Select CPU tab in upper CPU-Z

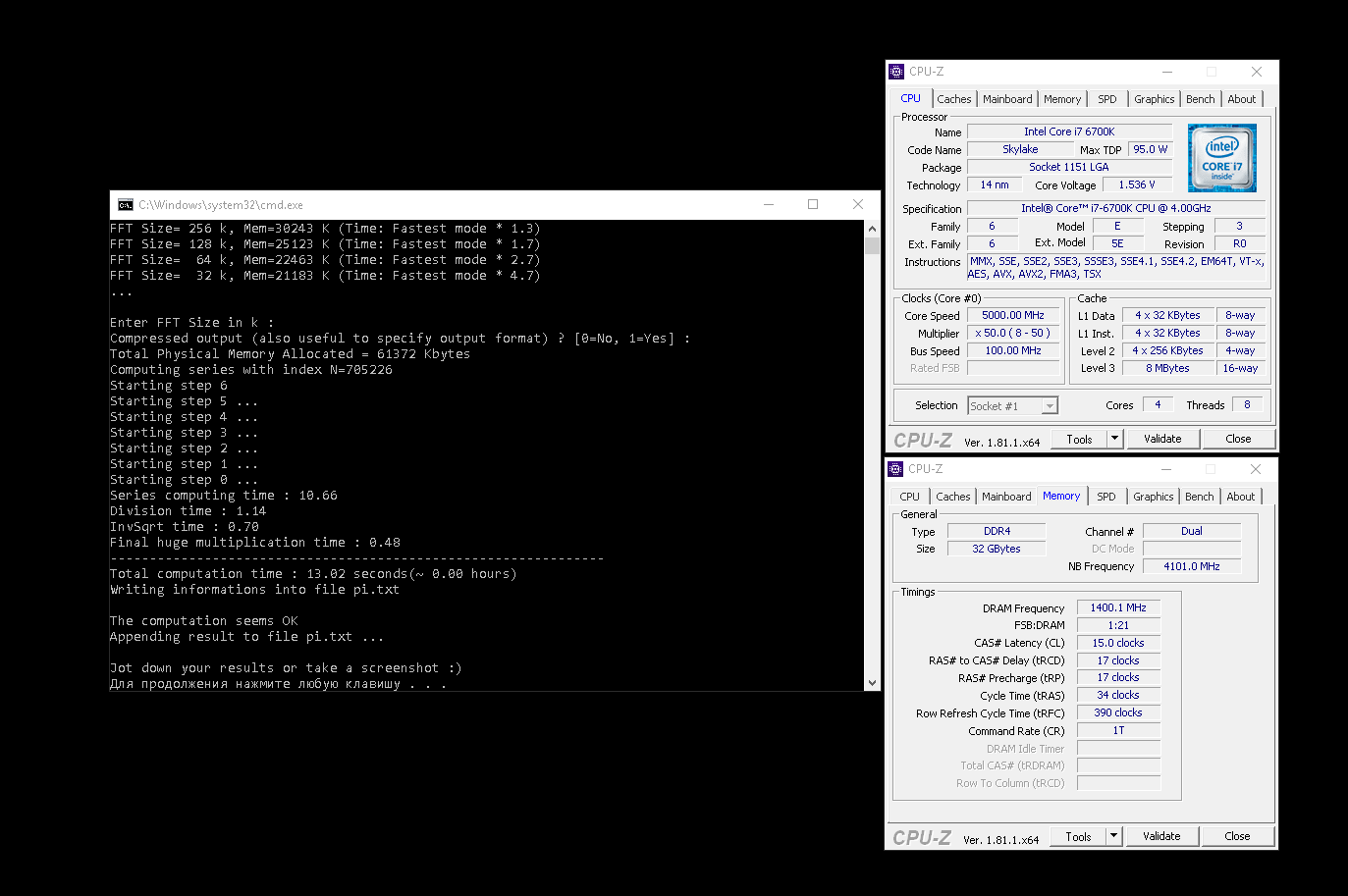[911, 98]
